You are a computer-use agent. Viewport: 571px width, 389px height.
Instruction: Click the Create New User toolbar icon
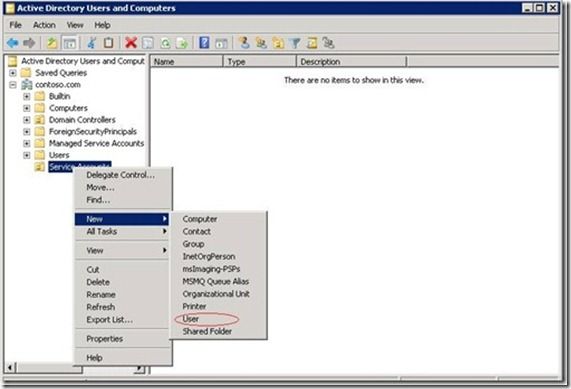[x=244, y=43]
